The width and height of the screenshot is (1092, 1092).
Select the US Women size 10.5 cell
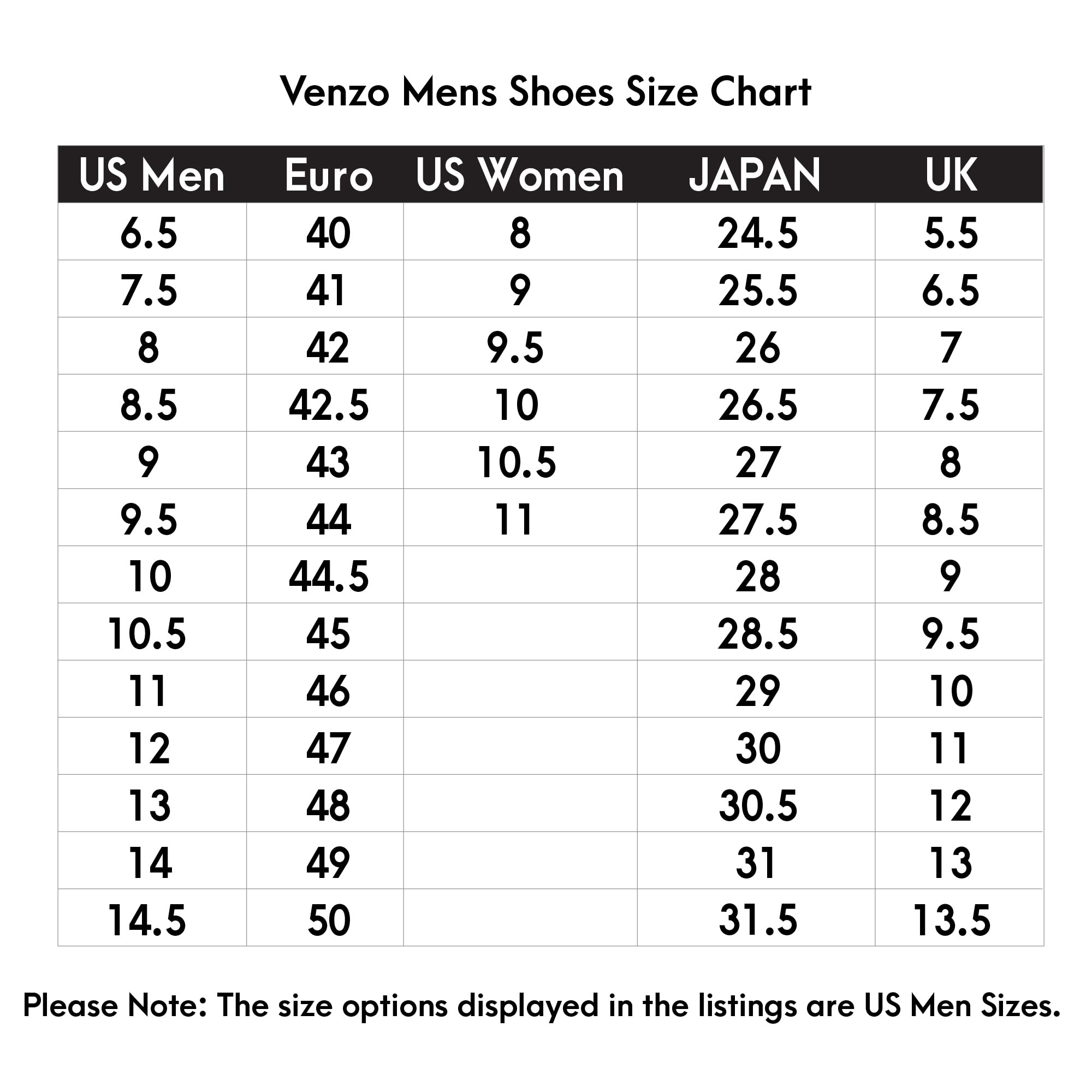tap(517, 462)
